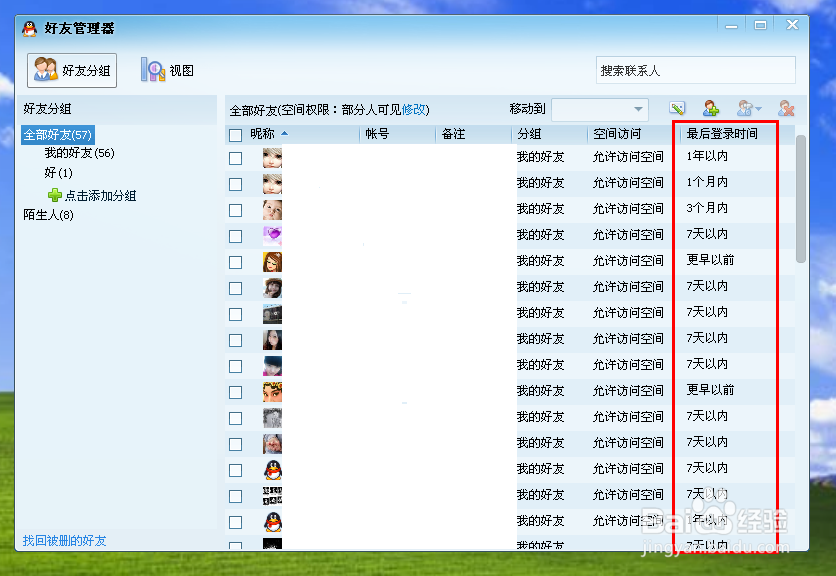
Task: Select the 好(1) group
Action: tap(59, 173)
